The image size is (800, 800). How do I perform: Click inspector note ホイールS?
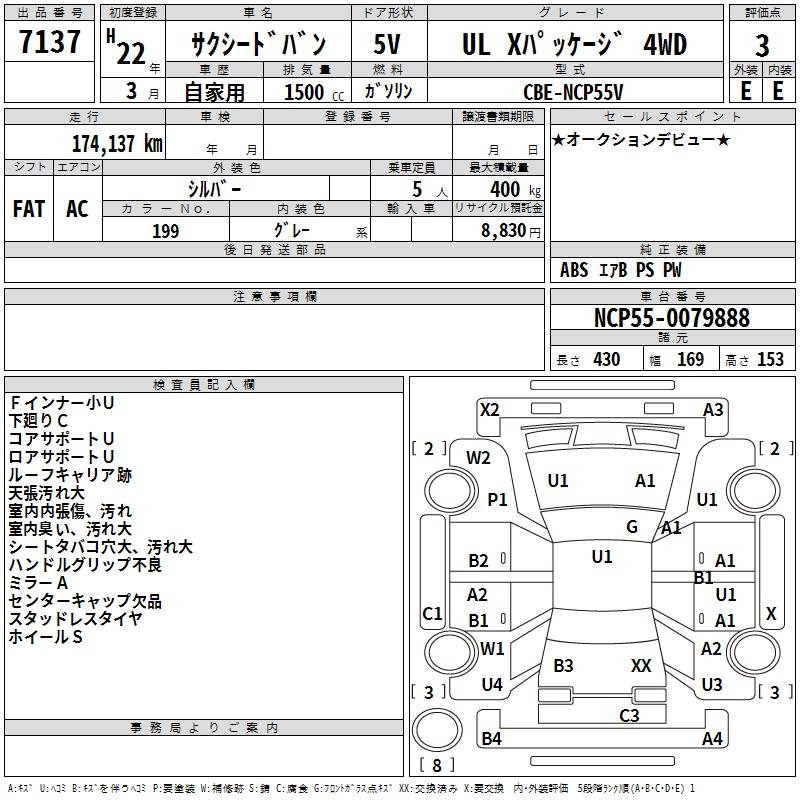(45, 637)
